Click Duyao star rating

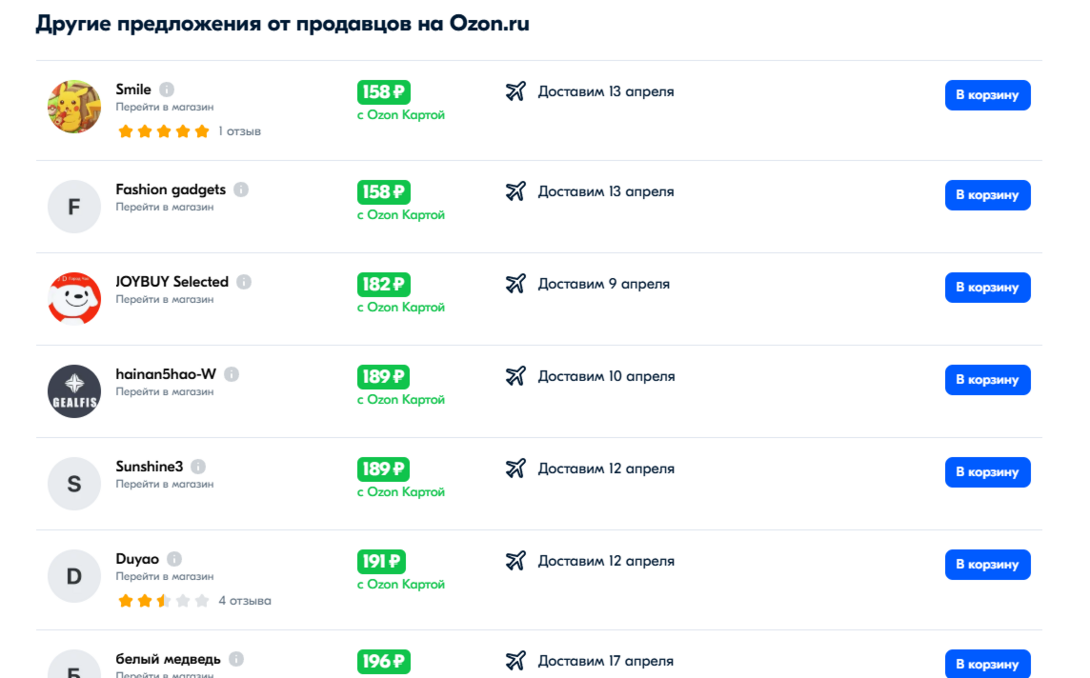(163, 601)
